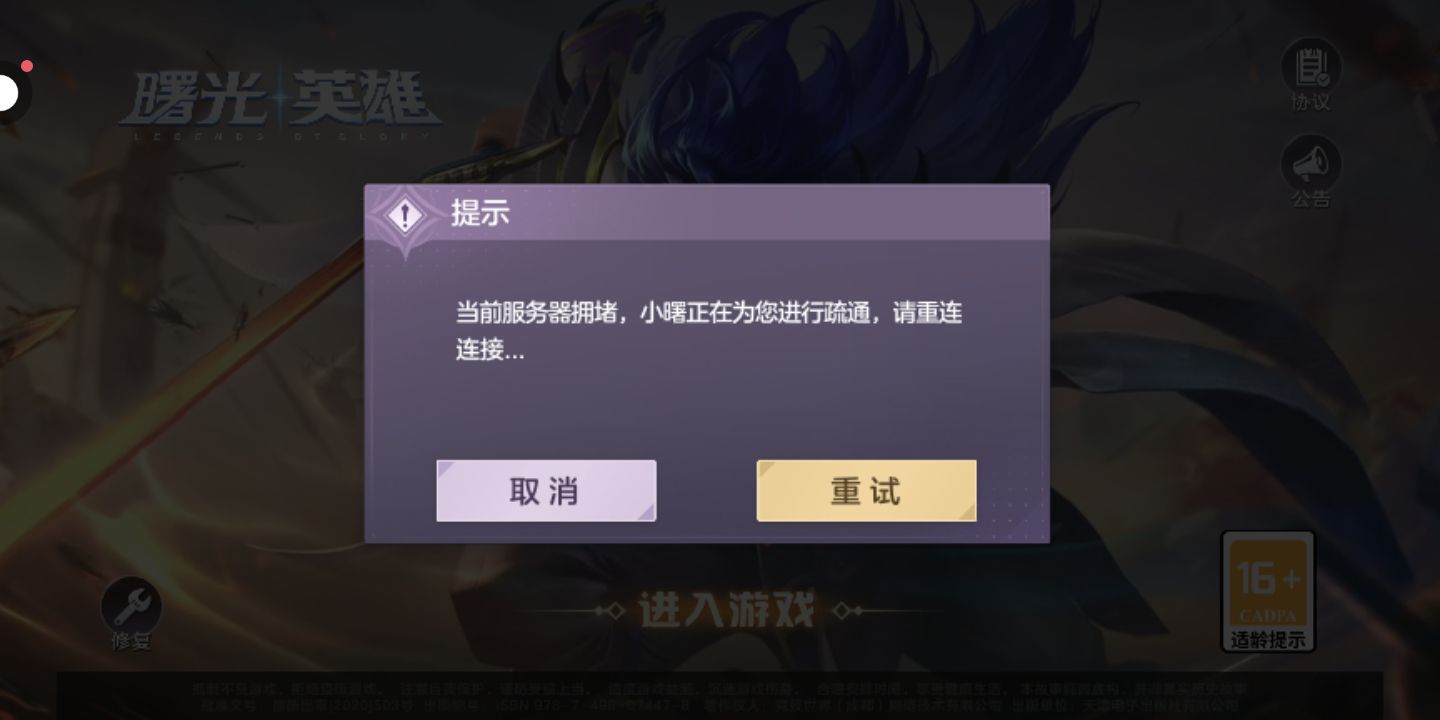The width and height of the screenshot is (1440, 720).
Task: Click the server congestion message text
Action: pos(709,331)
